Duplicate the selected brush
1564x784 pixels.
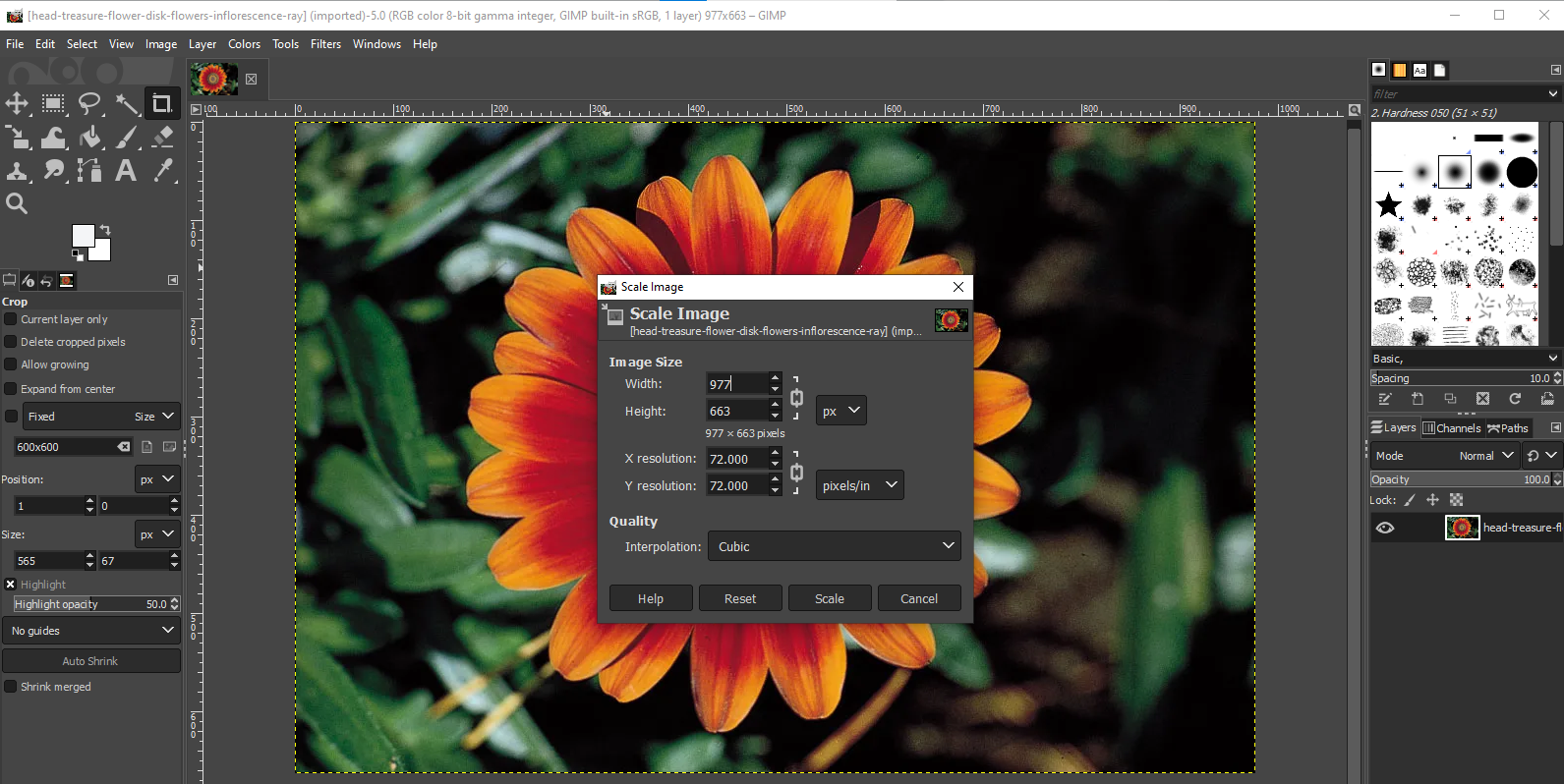(1450, 399)
